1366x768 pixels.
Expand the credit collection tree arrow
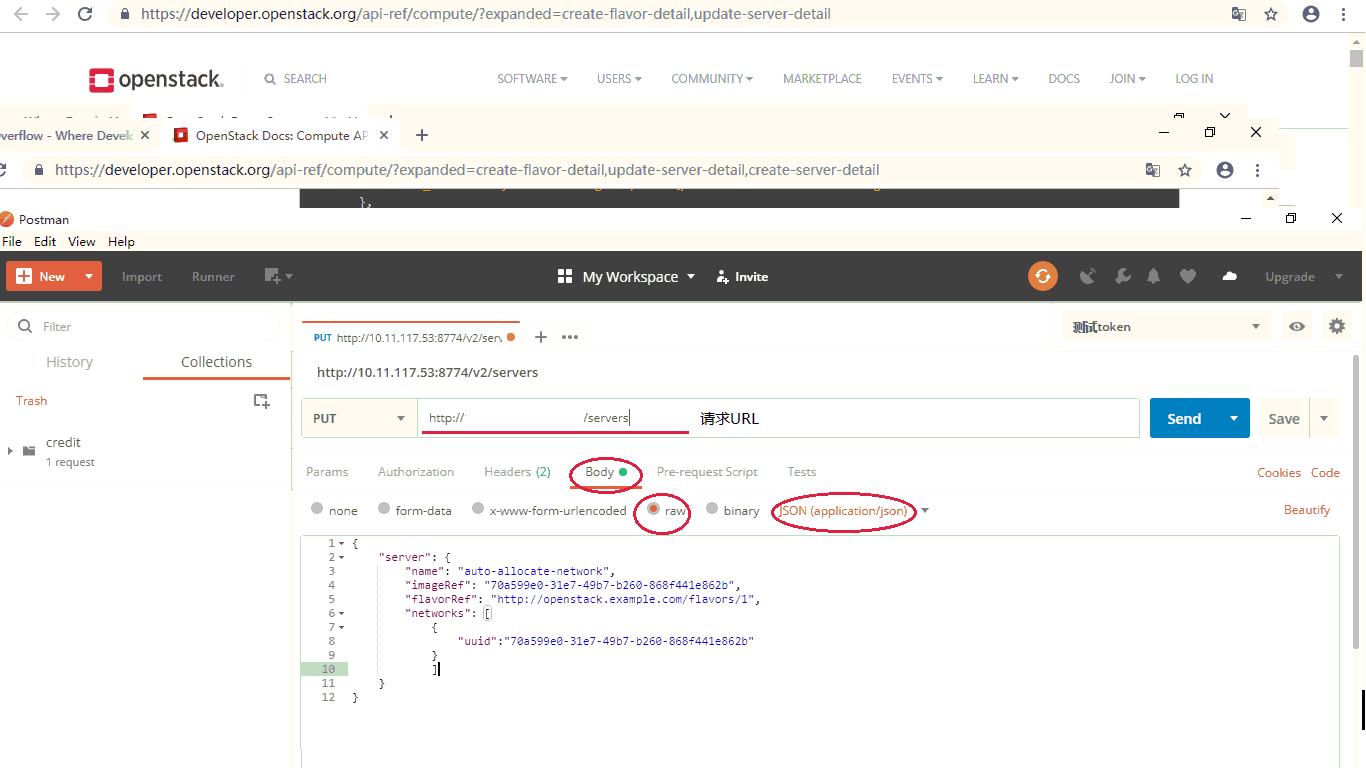click(10, 451)
